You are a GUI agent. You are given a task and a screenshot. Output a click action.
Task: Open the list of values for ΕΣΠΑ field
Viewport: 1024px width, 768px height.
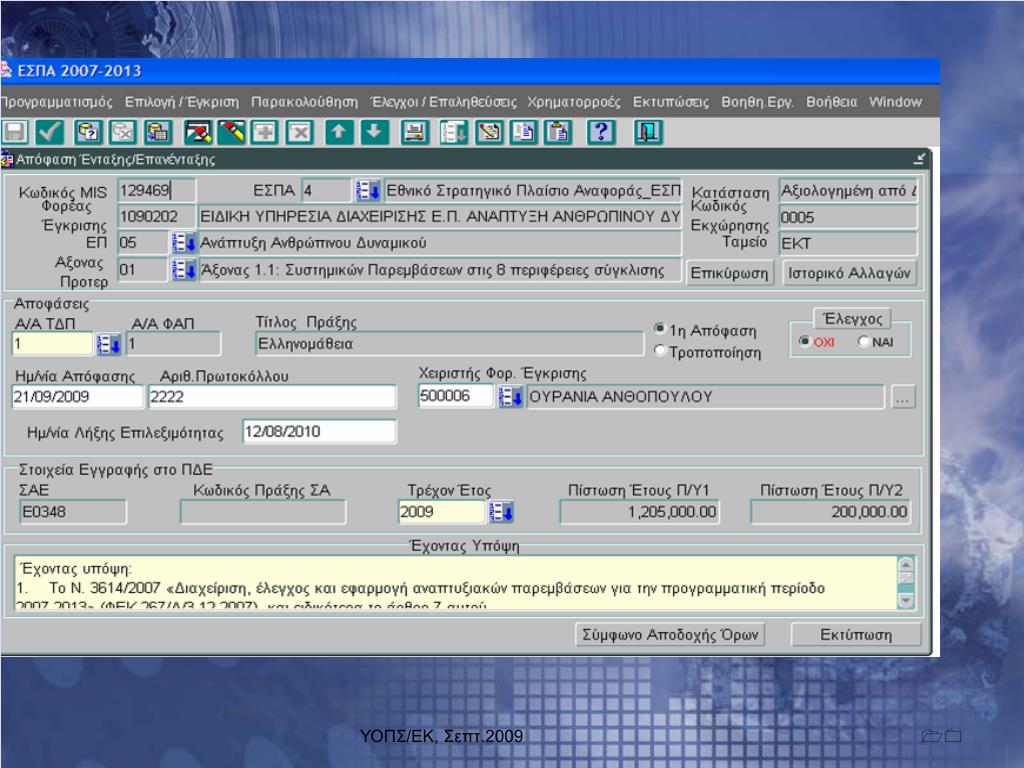(x=368, y=191)
